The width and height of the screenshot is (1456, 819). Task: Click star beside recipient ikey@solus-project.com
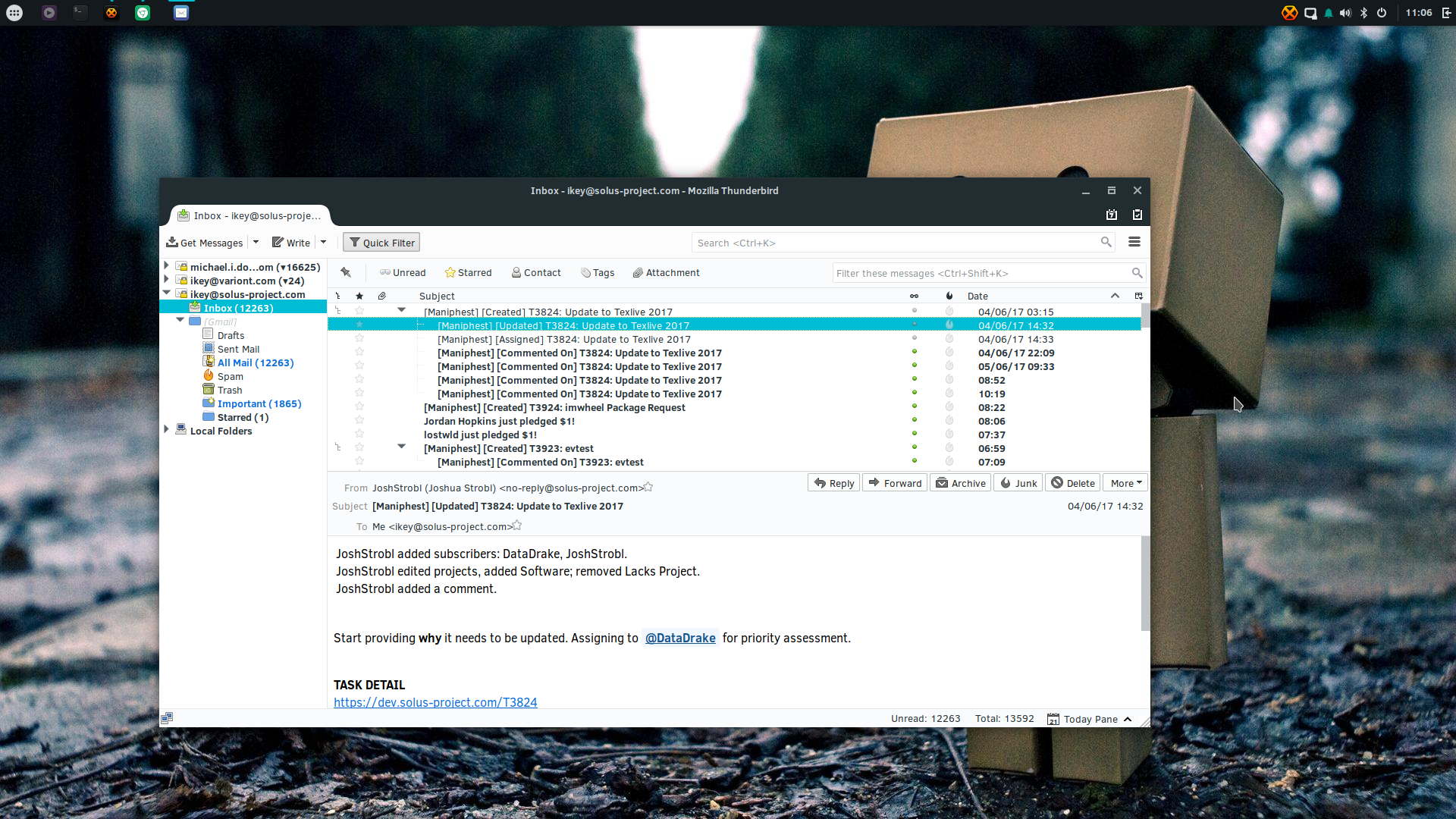point(517,526)
